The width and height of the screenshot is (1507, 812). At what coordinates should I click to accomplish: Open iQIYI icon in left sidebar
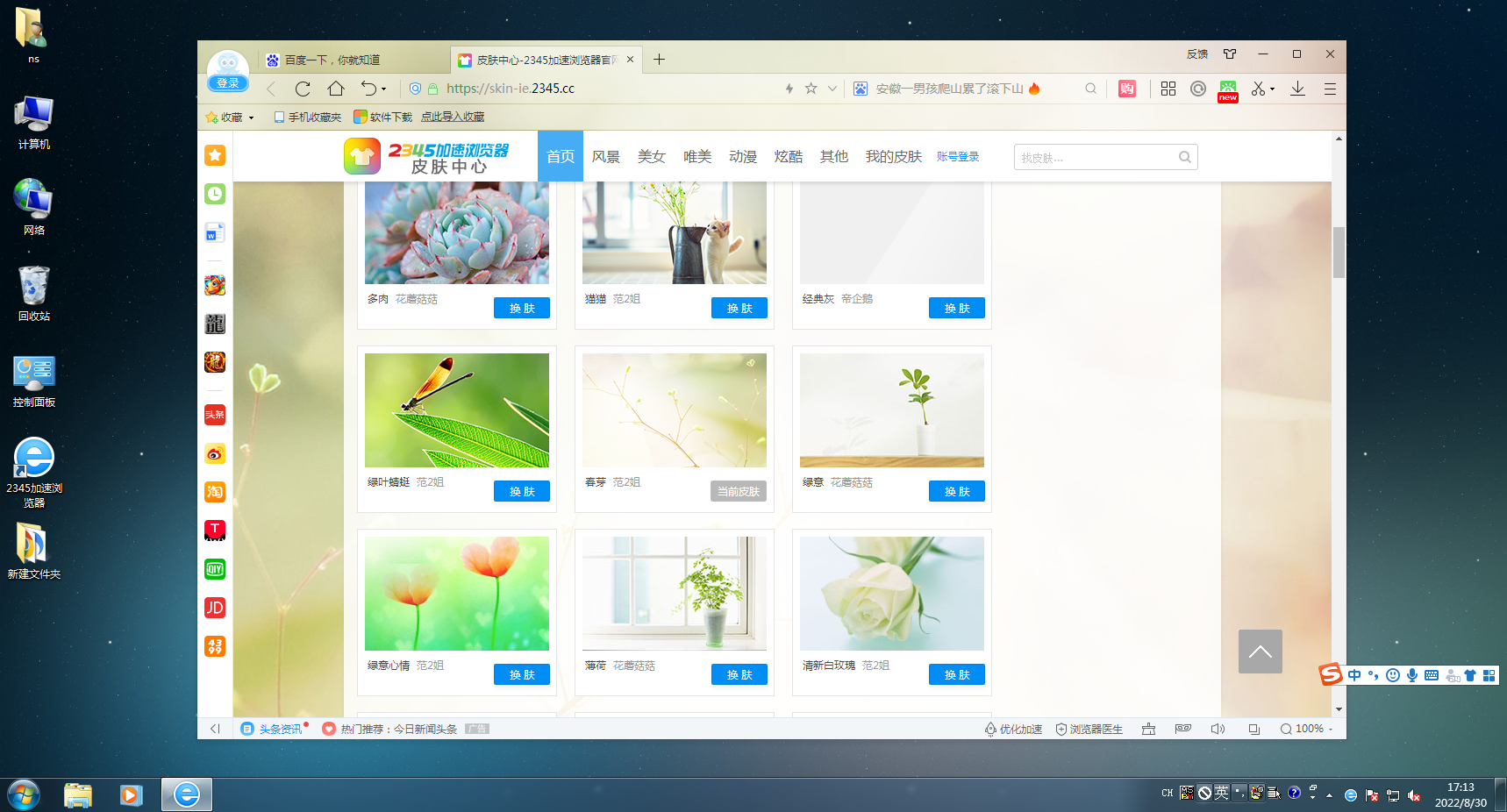215,569
